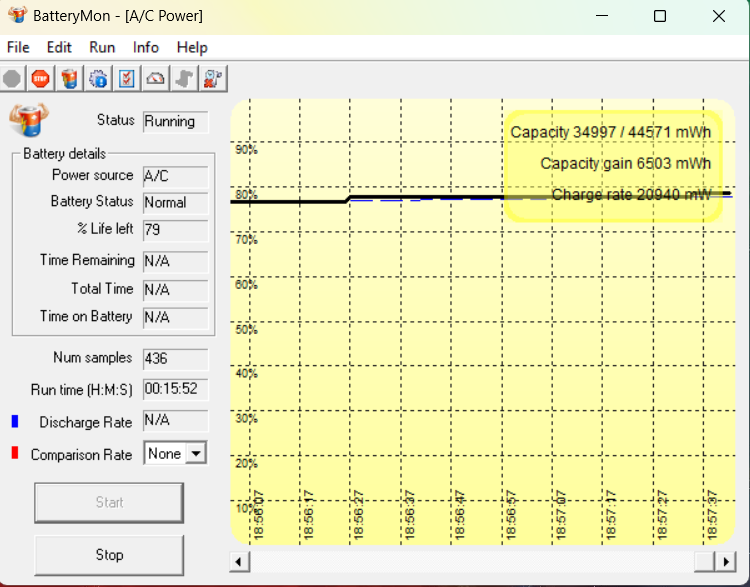Viewport: 750px width, 587px height.
Task: Click the gauge meter toolbar icon
Action: pyautogui.click(x=155, y=78)
